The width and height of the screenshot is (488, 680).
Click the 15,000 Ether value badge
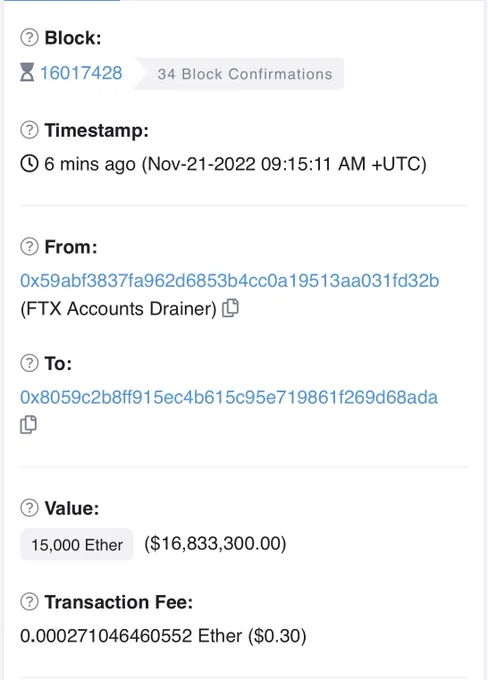coord(77,544)
